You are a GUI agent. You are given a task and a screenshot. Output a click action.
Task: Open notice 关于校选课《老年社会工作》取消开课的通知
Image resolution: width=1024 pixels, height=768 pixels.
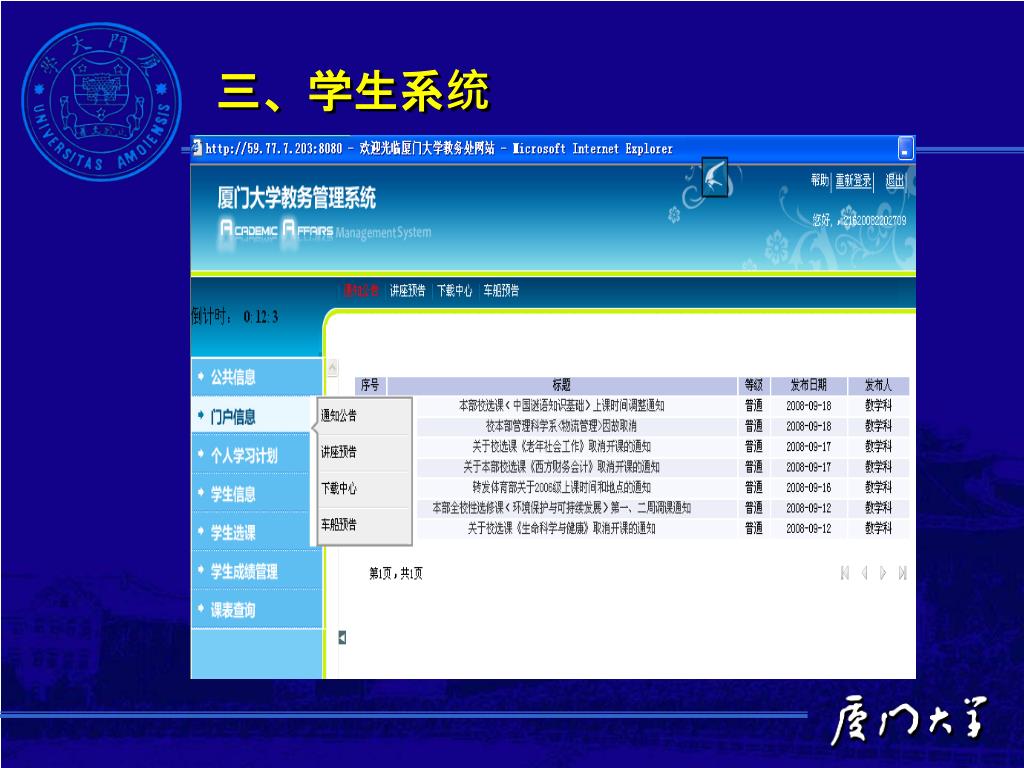(562, 447)
